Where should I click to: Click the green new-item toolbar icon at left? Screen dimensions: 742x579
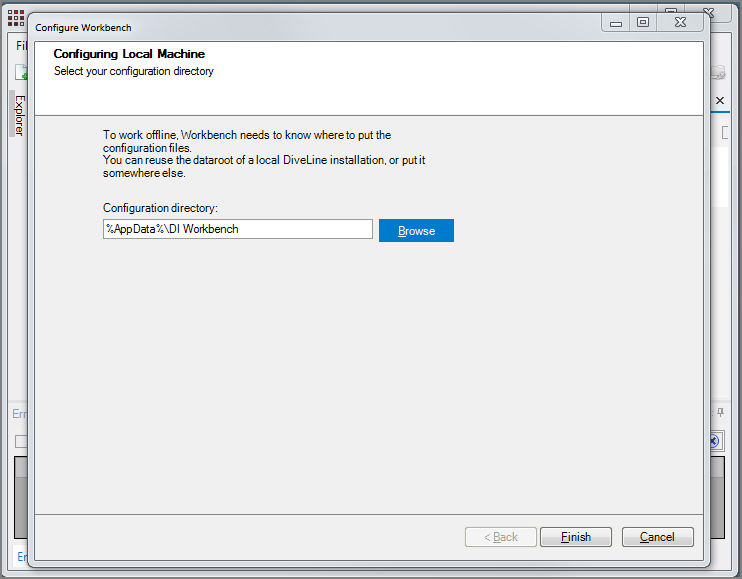coord(20,73)
